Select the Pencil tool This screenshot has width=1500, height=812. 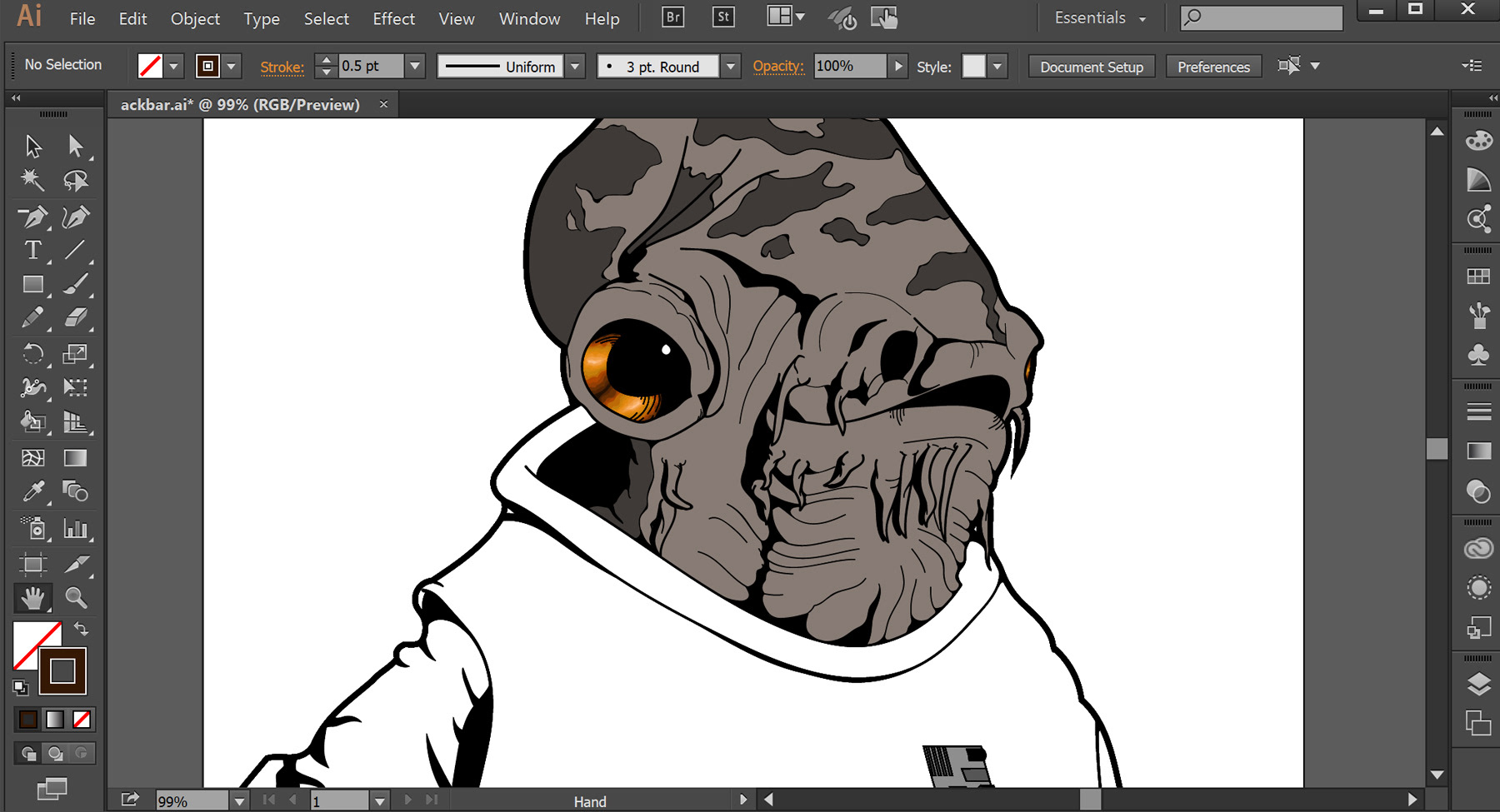33,318
